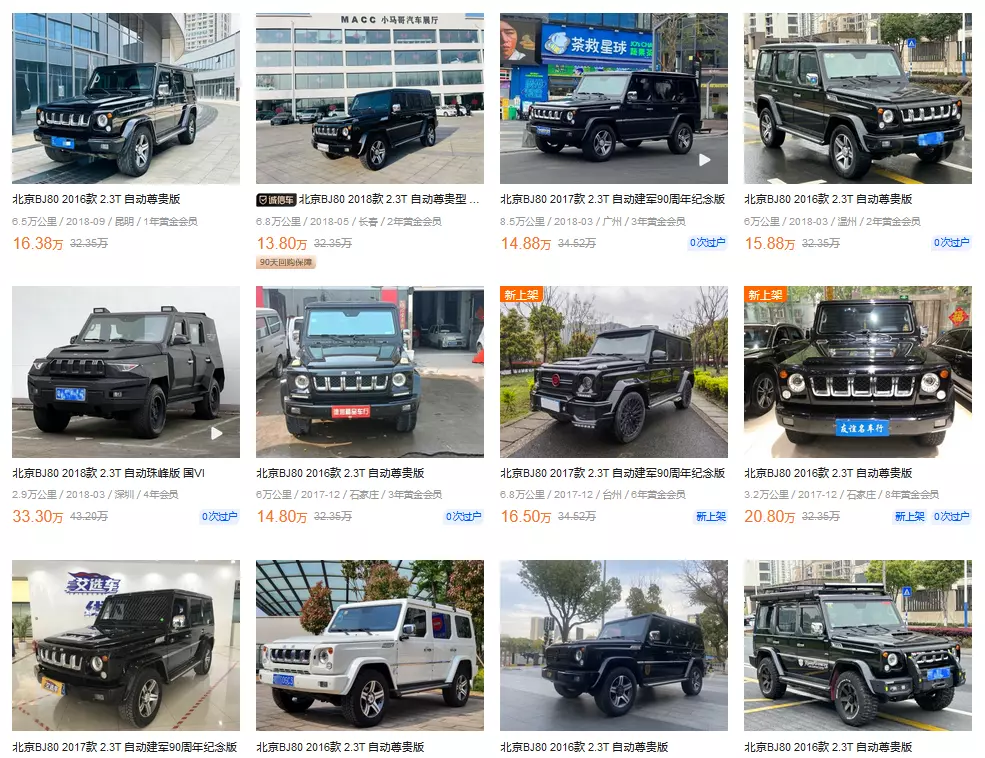Open thumbnail of BJ80 with roof rack

[x=857, y=645]
